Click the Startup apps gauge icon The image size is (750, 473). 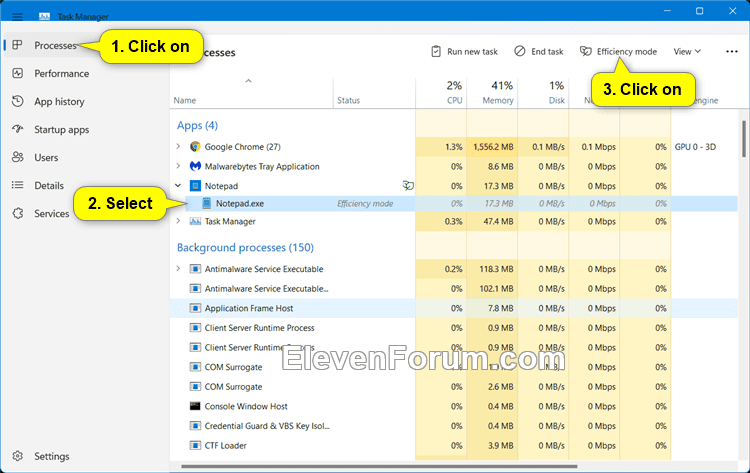[18, 129]
